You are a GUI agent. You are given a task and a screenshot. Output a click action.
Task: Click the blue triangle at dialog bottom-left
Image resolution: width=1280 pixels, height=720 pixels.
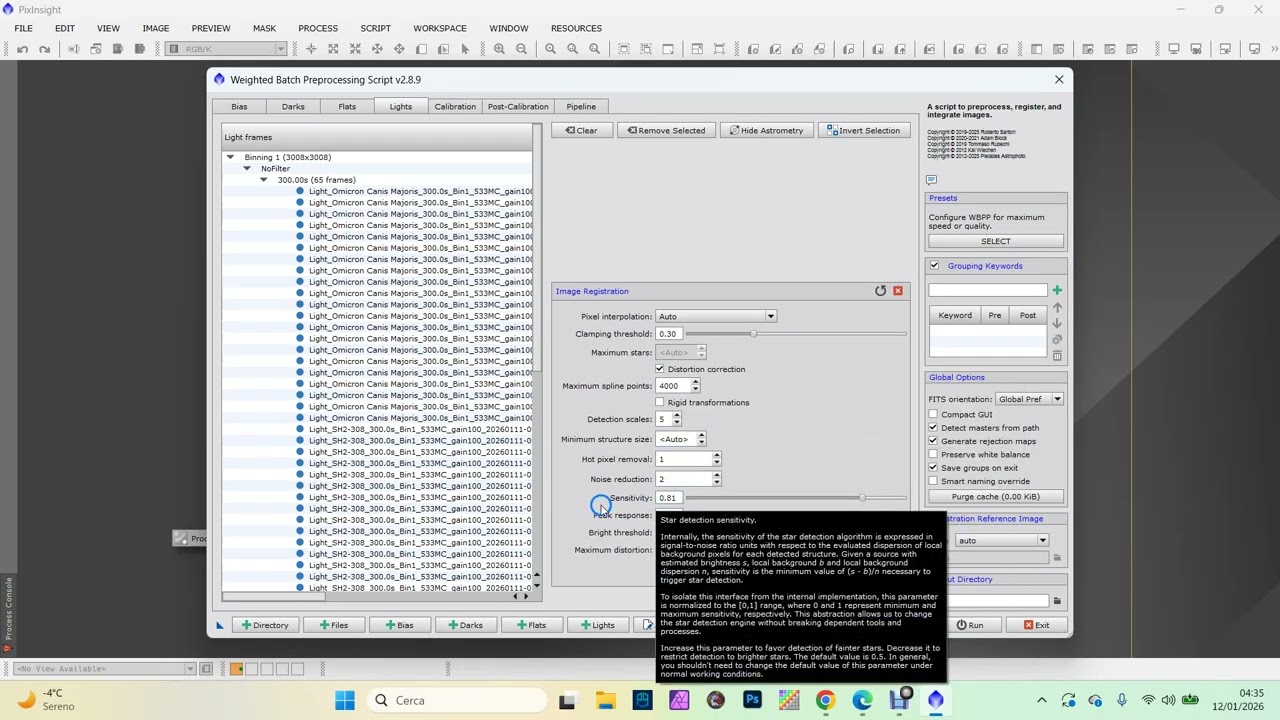(x=220, y=625)
